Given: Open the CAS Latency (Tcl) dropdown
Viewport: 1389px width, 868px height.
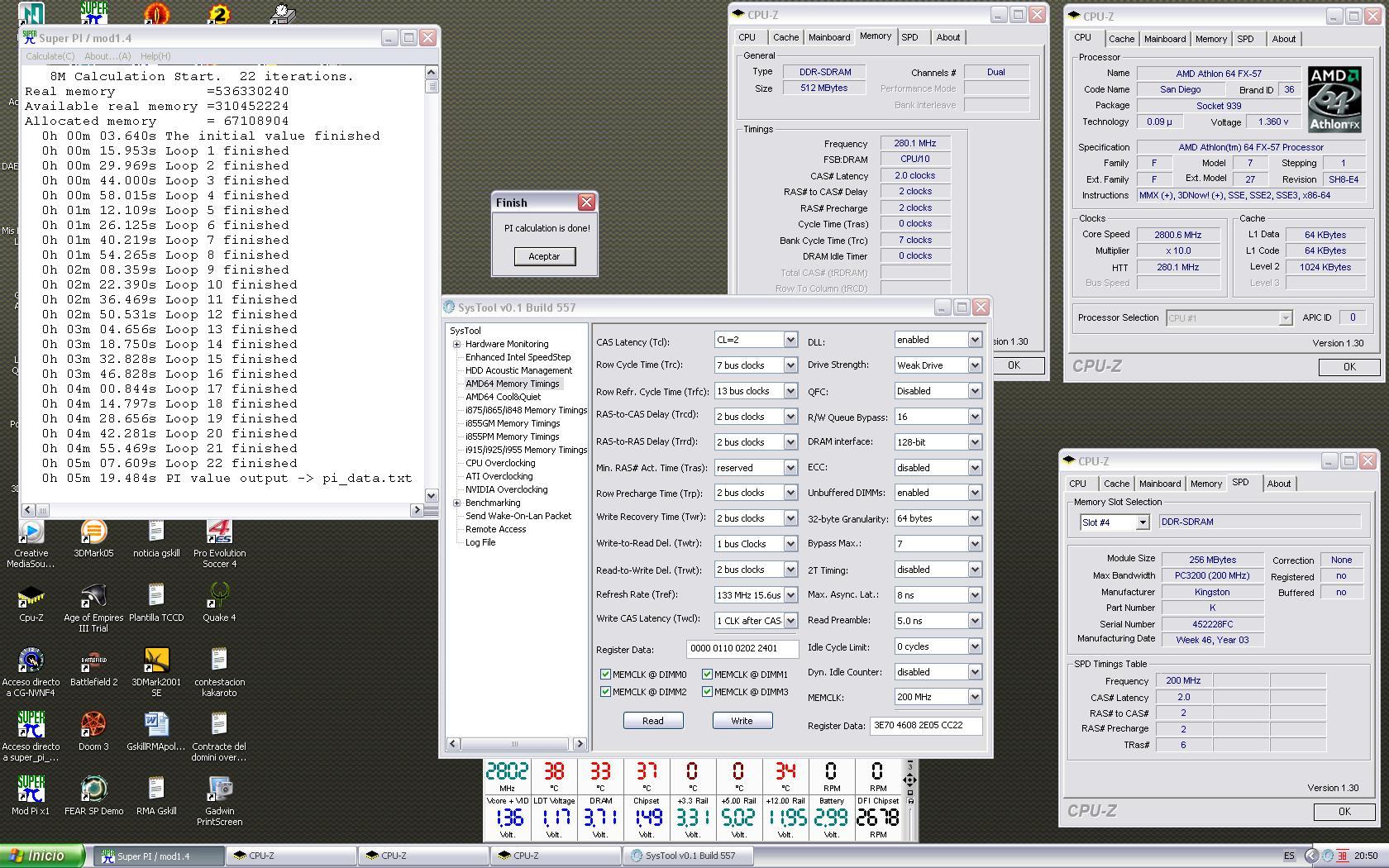Looking at the screenshot, I should (790, 340).
